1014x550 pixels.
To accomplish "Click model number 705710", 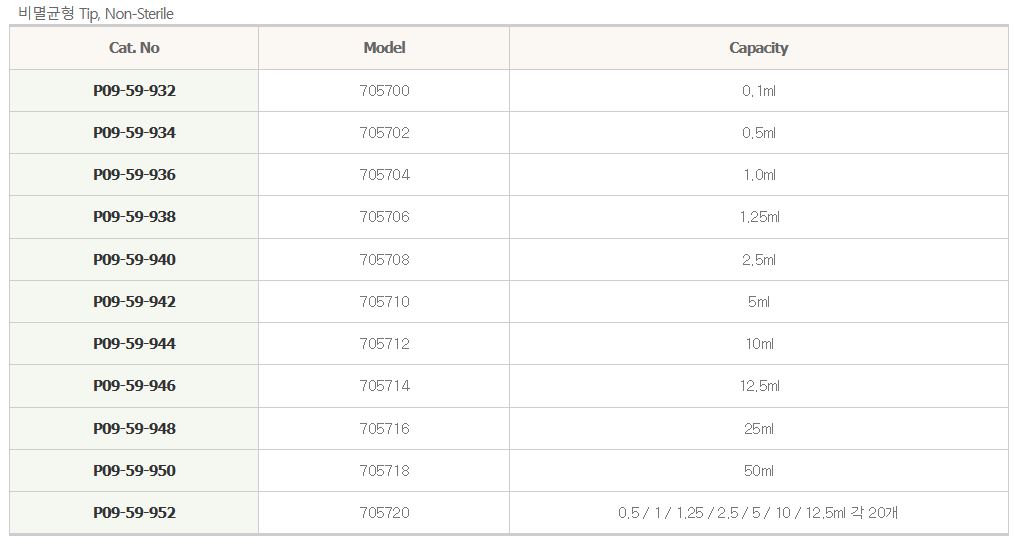I will pyautogui.click(x=384, y=302).
